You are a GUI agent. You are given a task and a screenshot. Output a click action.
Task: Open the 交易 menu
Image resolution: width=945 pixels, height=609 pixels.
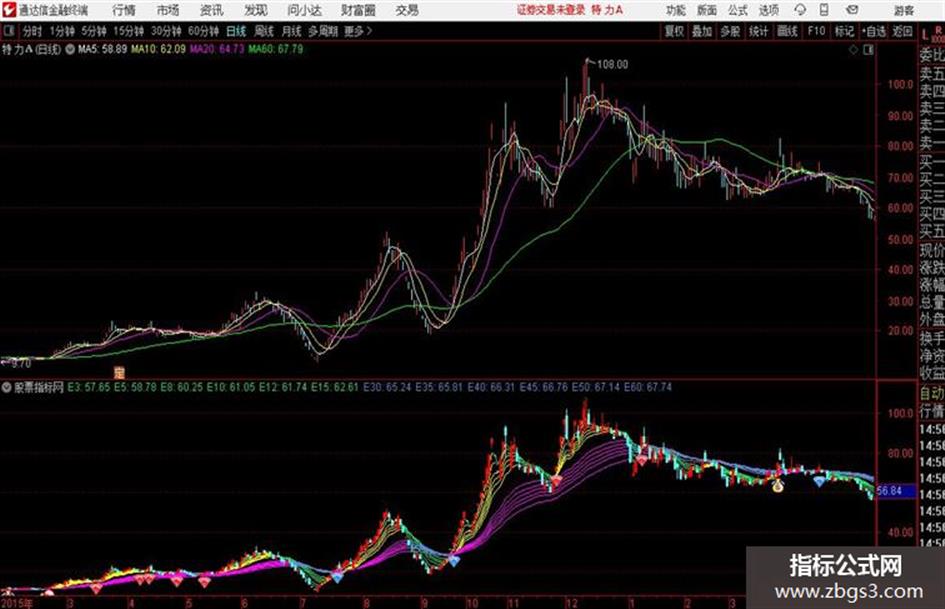pyautogui.click(x=407, y=10)
